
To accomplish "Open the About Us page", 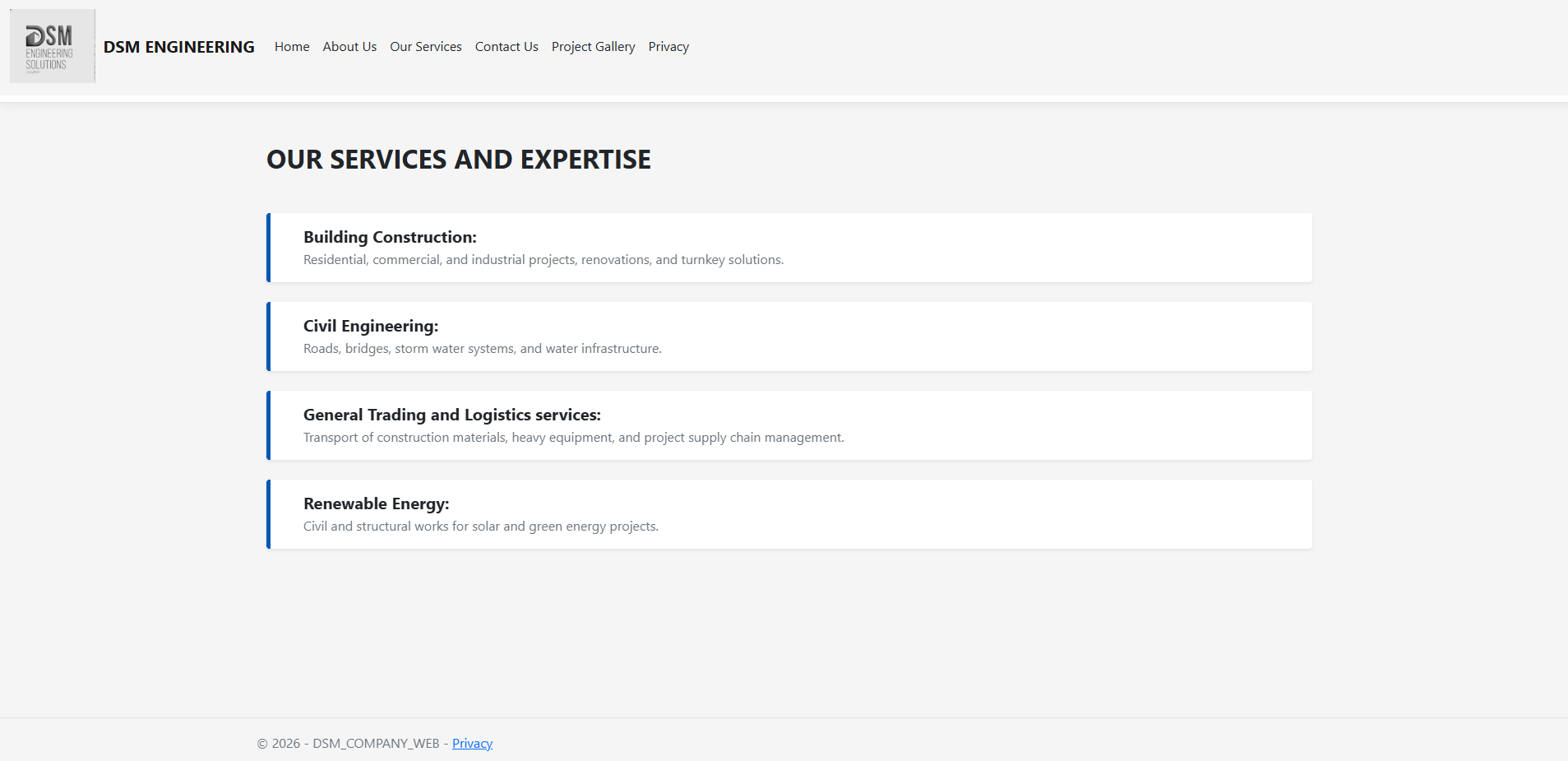I will coord(349,47).
